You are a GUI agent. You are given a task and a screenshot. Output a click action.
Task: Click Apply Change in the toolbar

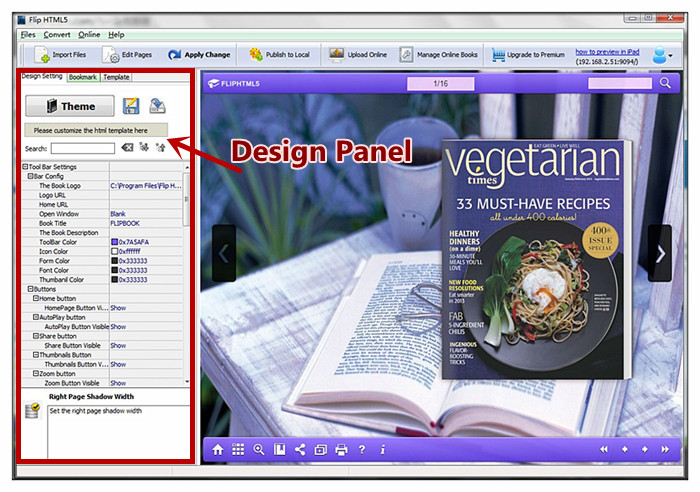[199, 55]
